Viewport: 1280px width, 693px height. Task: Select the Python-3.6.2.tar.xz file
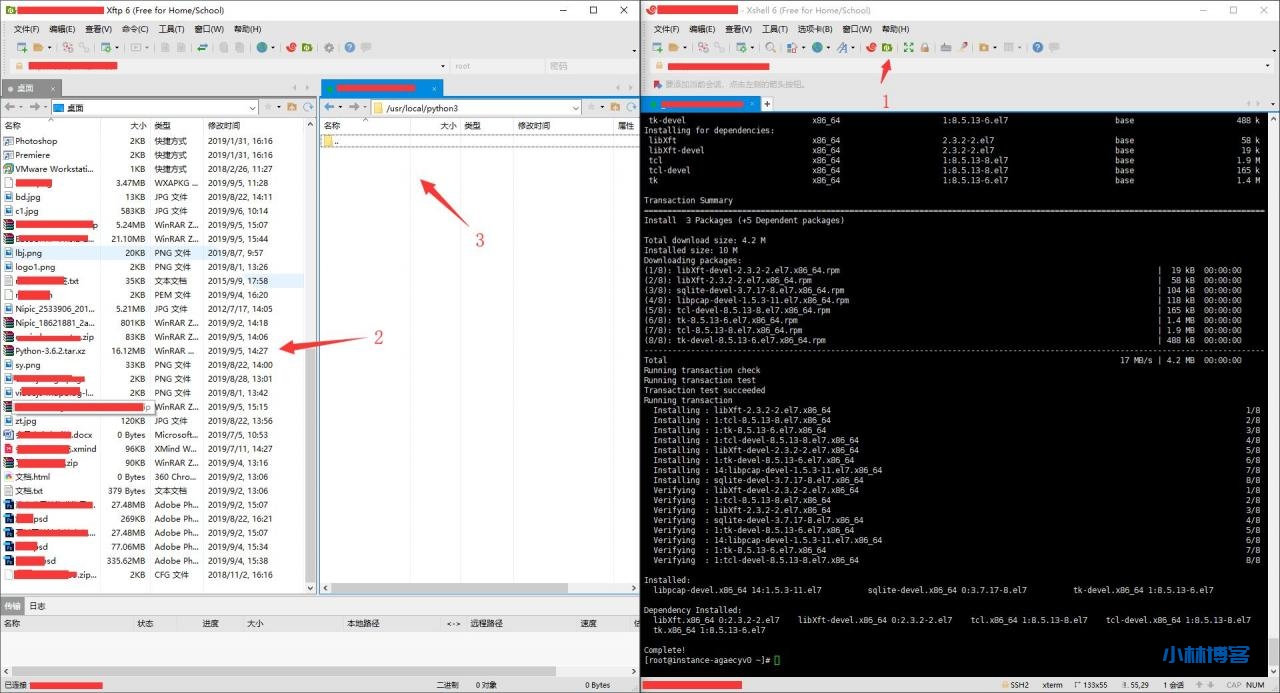(50, 351)
